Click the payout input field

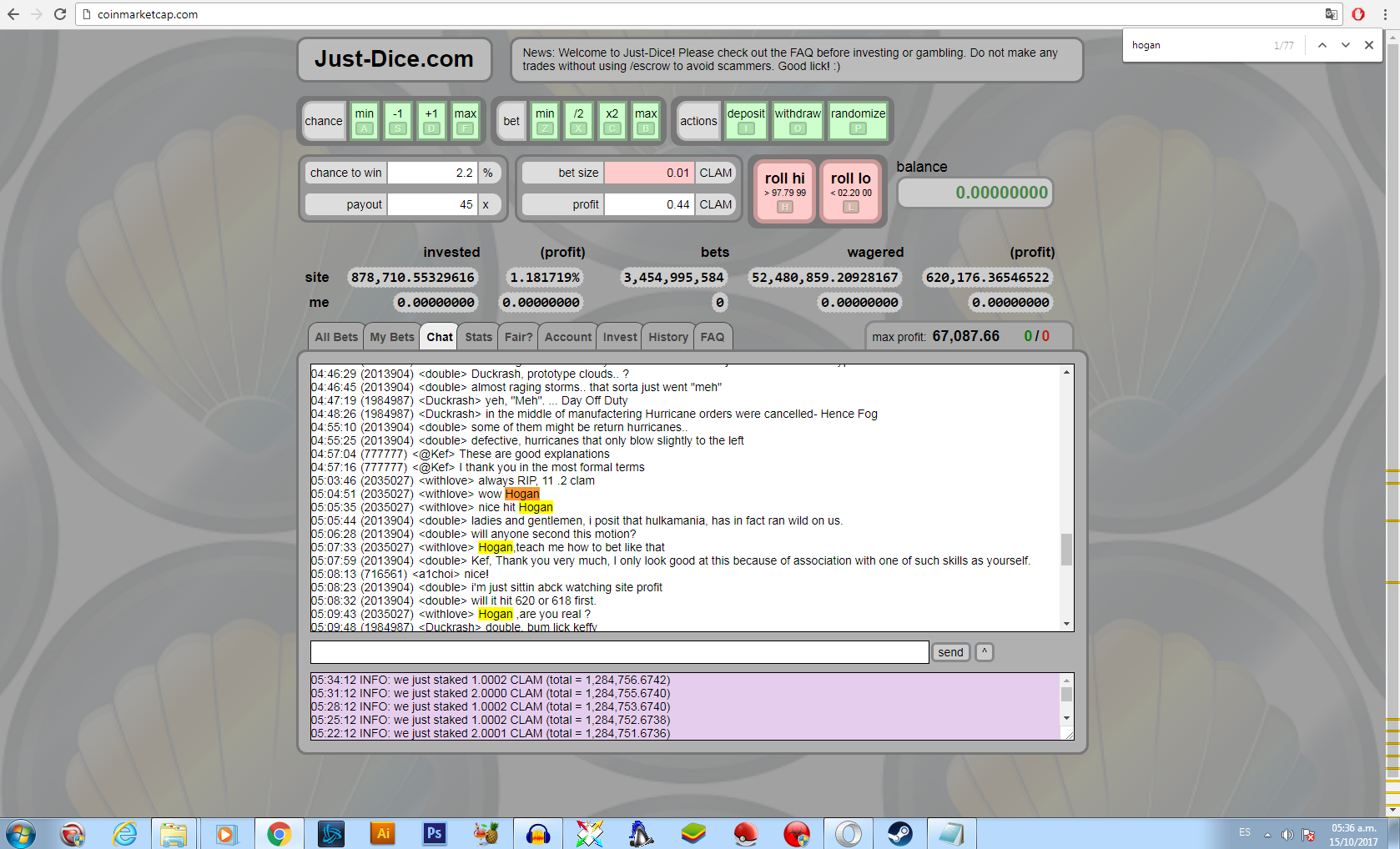[x=433, y=204]
